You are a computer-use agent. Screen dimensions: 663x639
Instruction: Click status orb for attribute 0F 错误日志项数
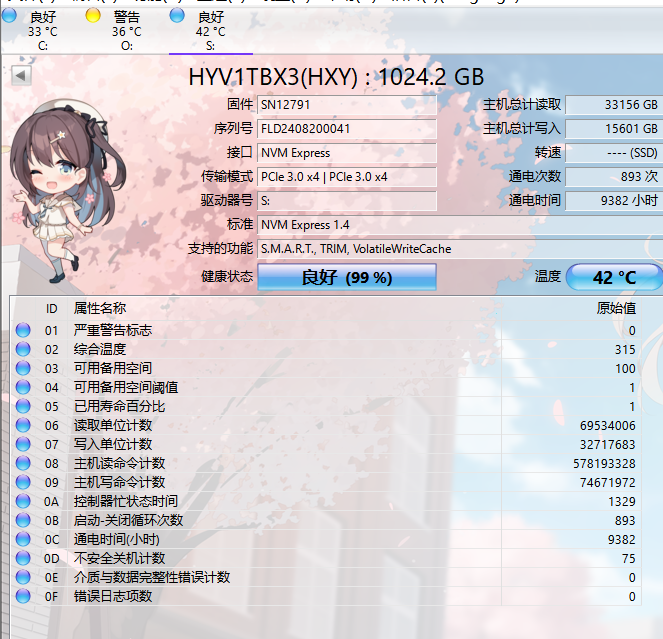tap(23, 596)
